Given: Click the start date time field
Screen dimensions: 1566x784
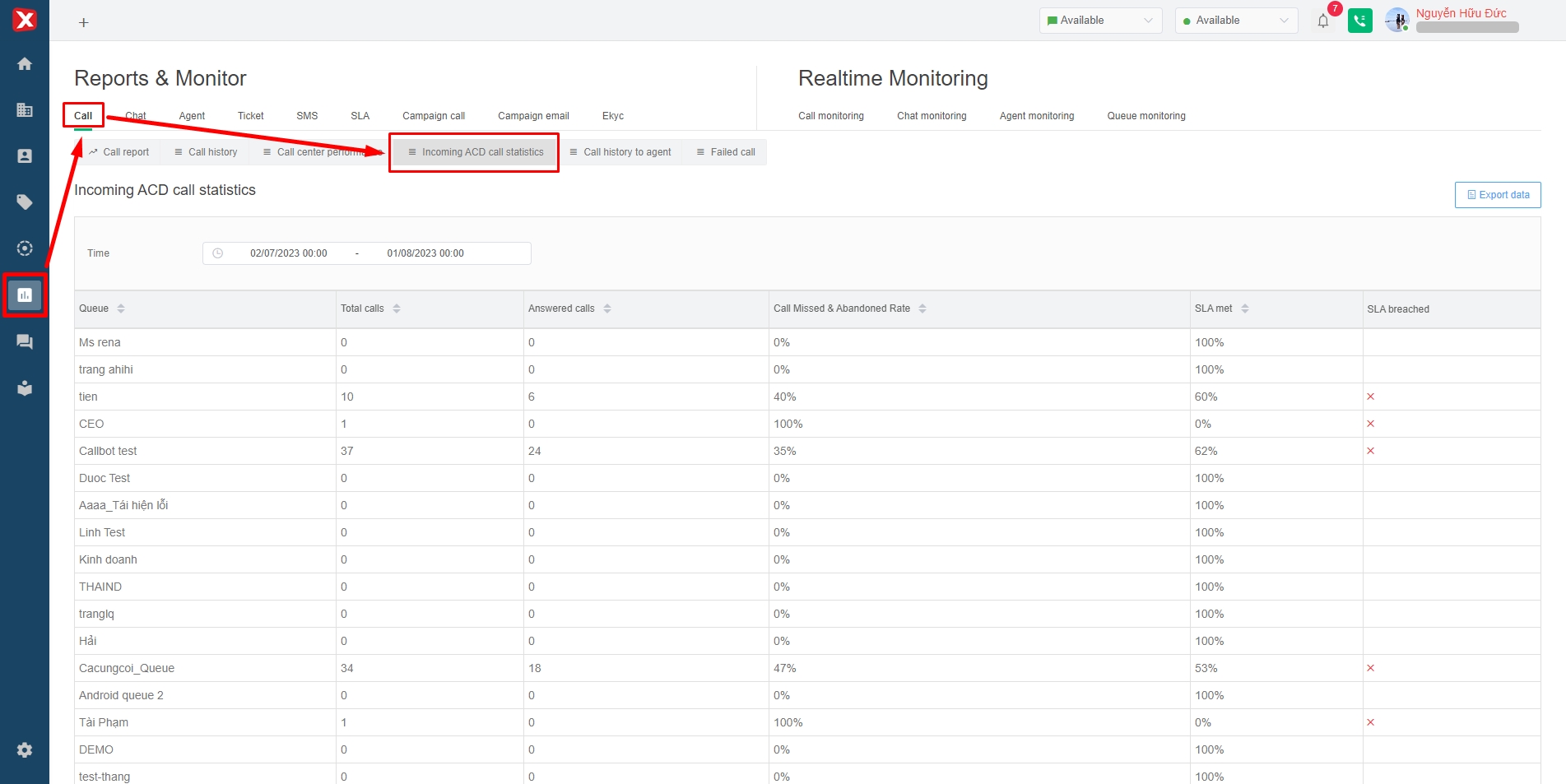Looking at the screenshot, I should (x=289, y=253).
